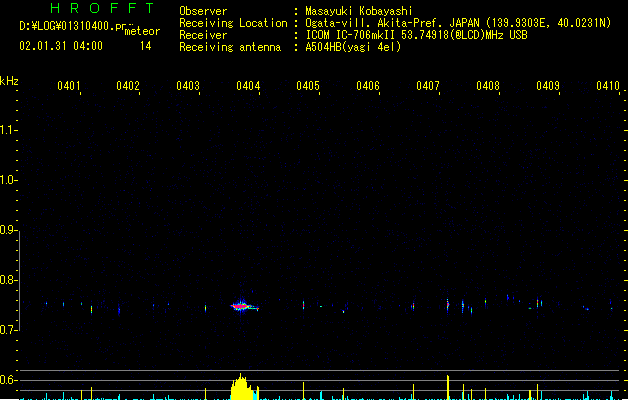Click the Receiver label text
Viewport: 629px width, 400px height.
coord(203,35)
